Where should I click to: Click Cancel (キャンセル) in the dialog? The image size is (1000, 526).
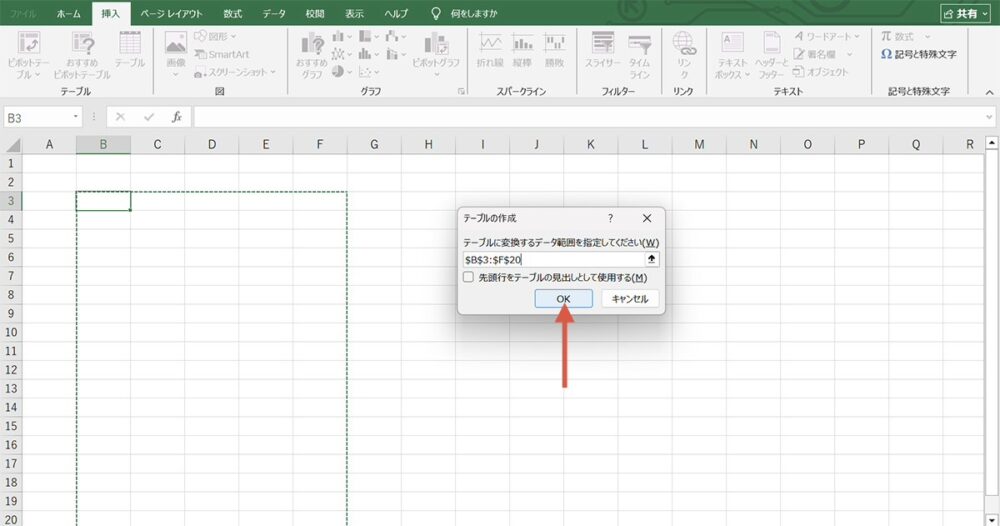point(629,298)
